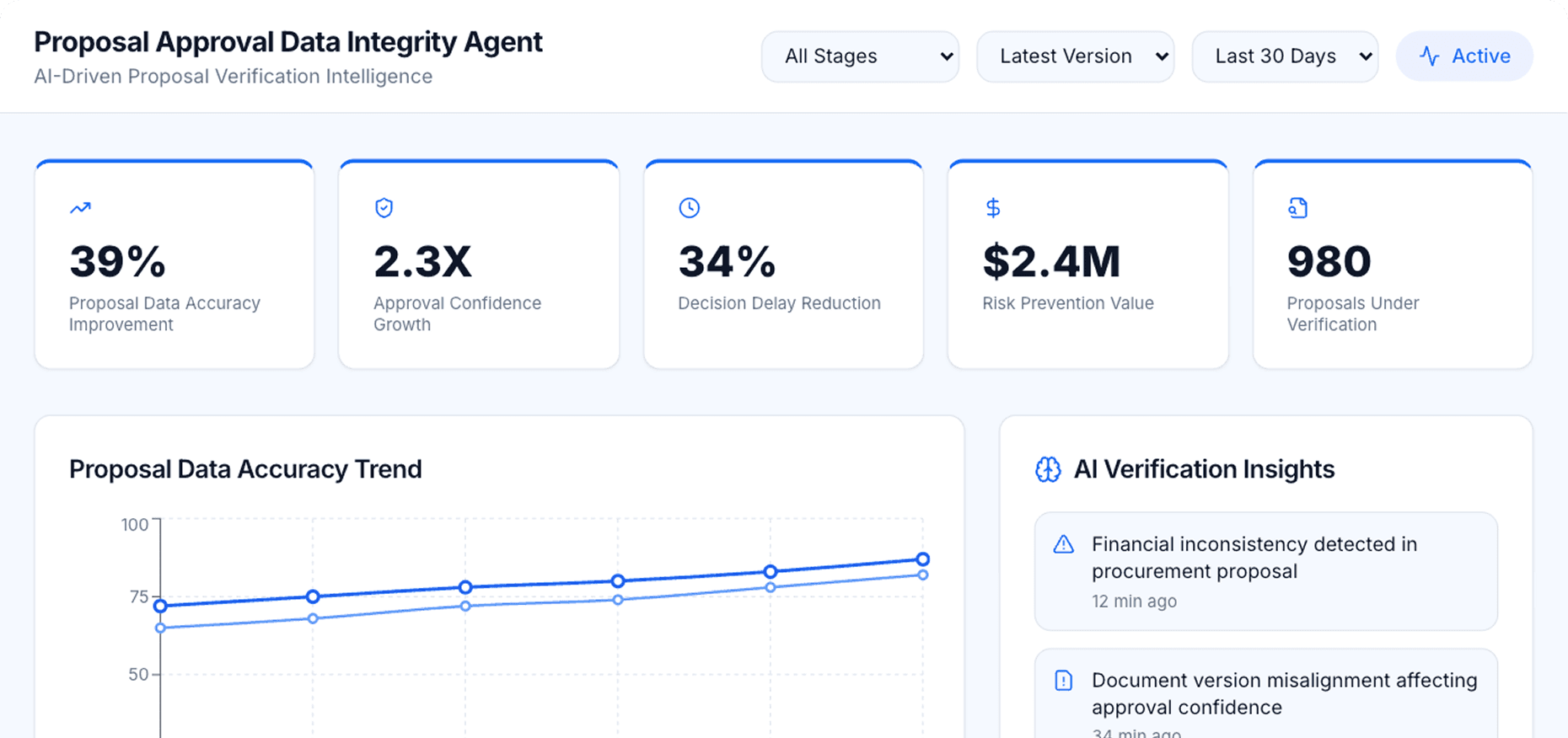
Task: Select the $2.4M value text
Action: pos(1051,261)
